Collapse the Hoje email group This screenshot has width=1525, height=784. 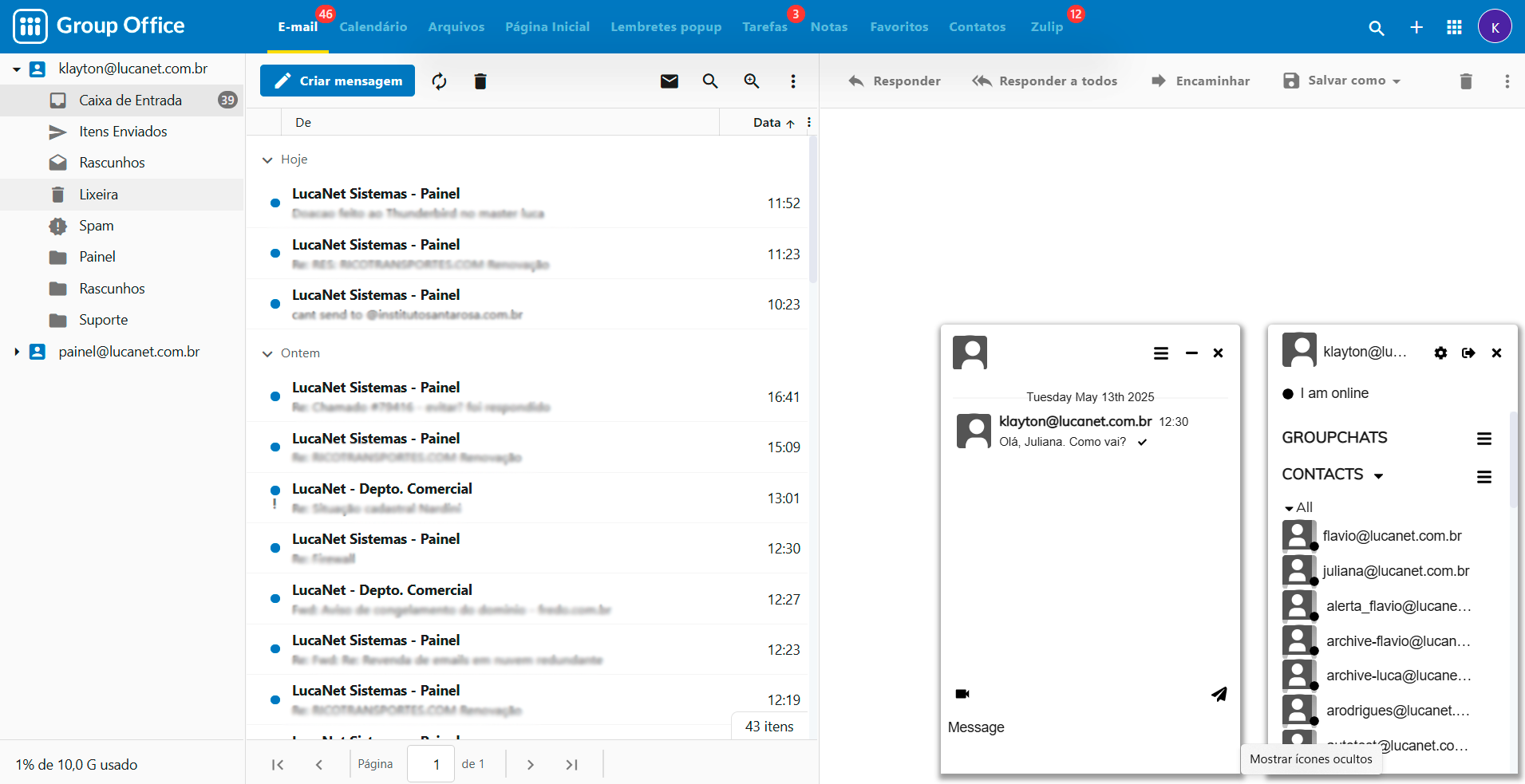coord(267,160)
